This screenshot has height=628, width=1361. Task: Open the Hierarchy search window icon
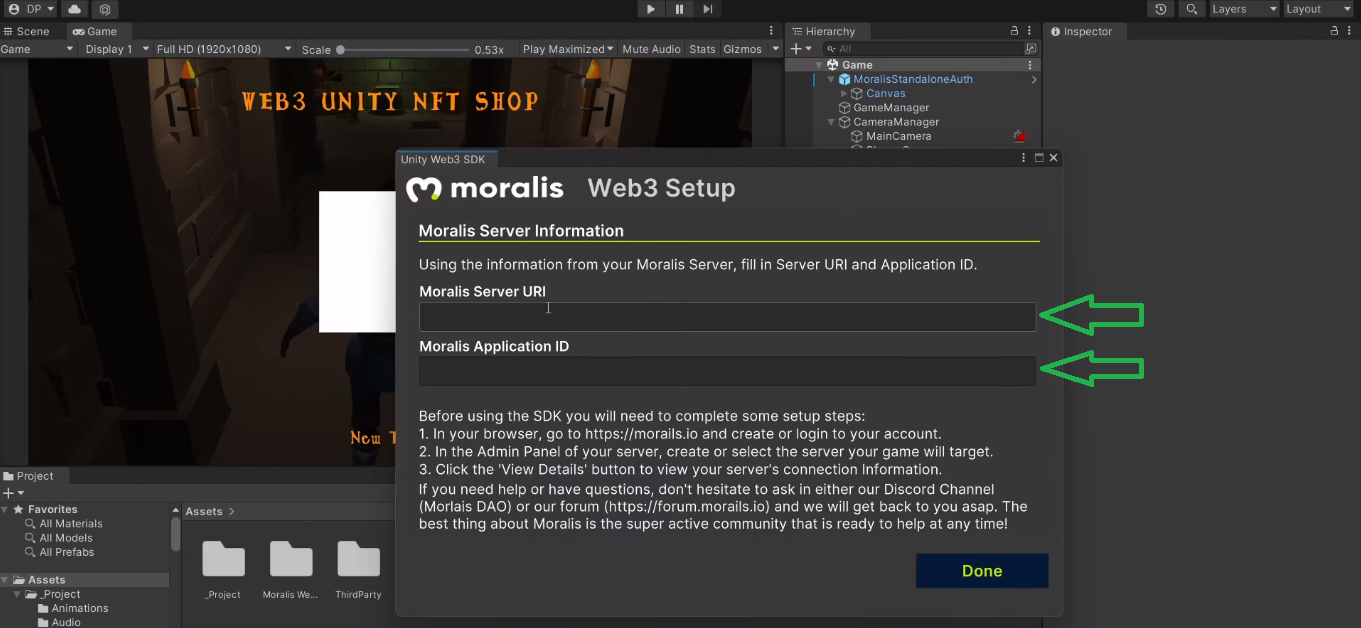pos(1031,49)
